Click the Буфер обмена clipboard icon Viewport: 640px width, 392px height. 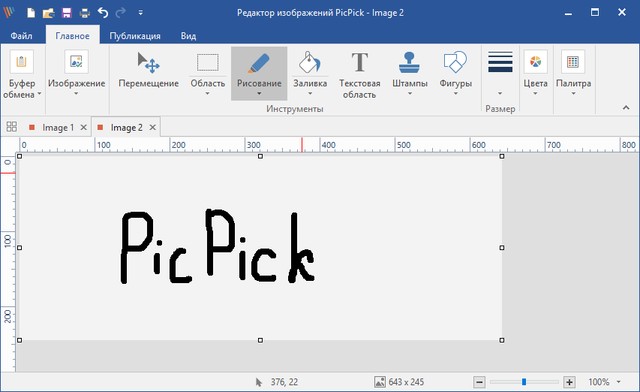(21, 62)
